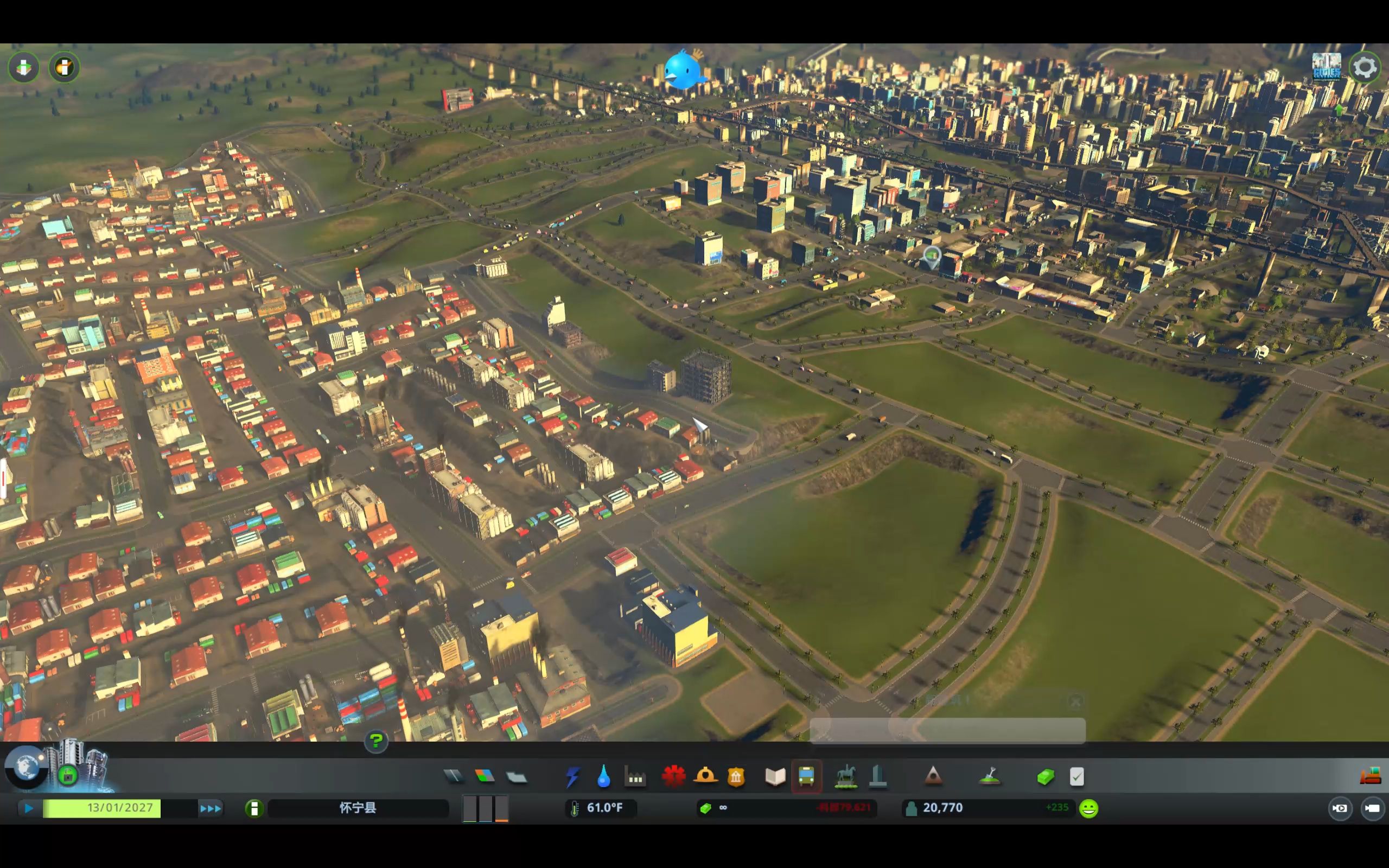The width and height of the screenshot is (1389, 868).
Task: Open the green question mark advisor
Action: (x=376, y=741)
